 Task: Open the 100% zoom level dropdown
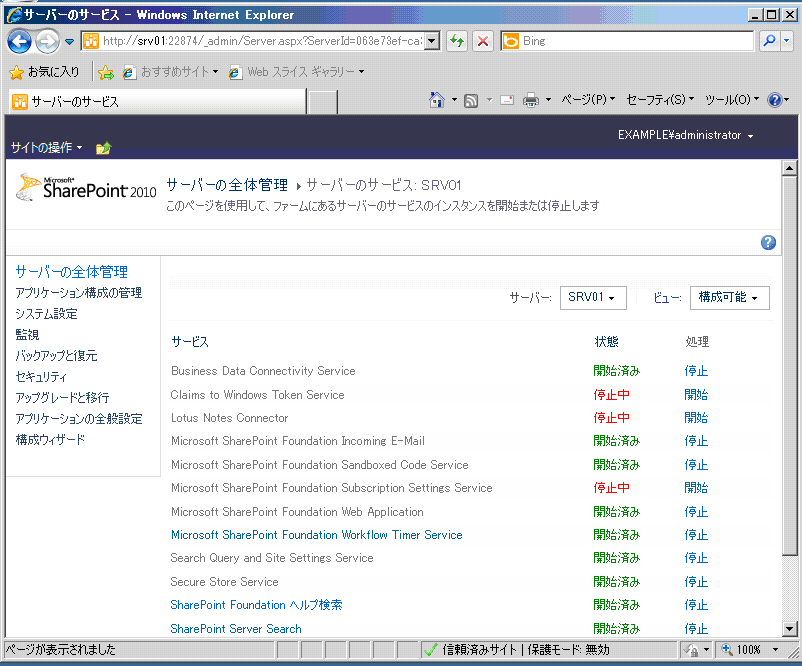tap(775, 650)
